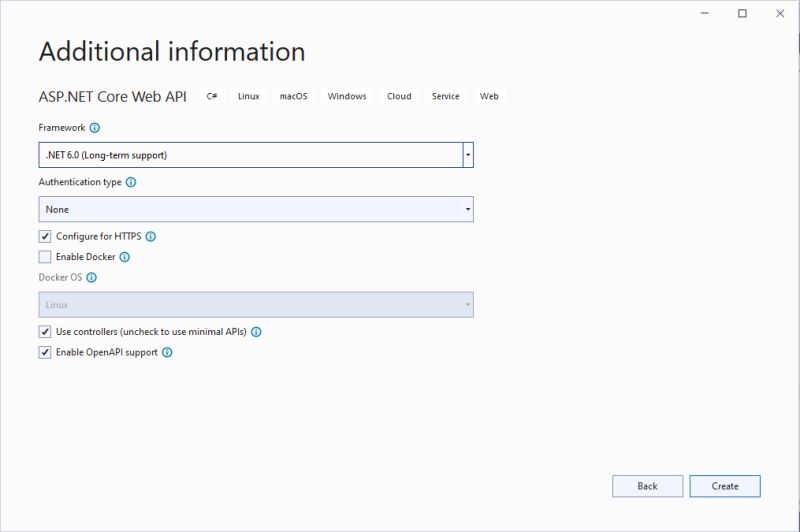Click the Windows tag
This screenshot has height=532, width=800.
347,96
